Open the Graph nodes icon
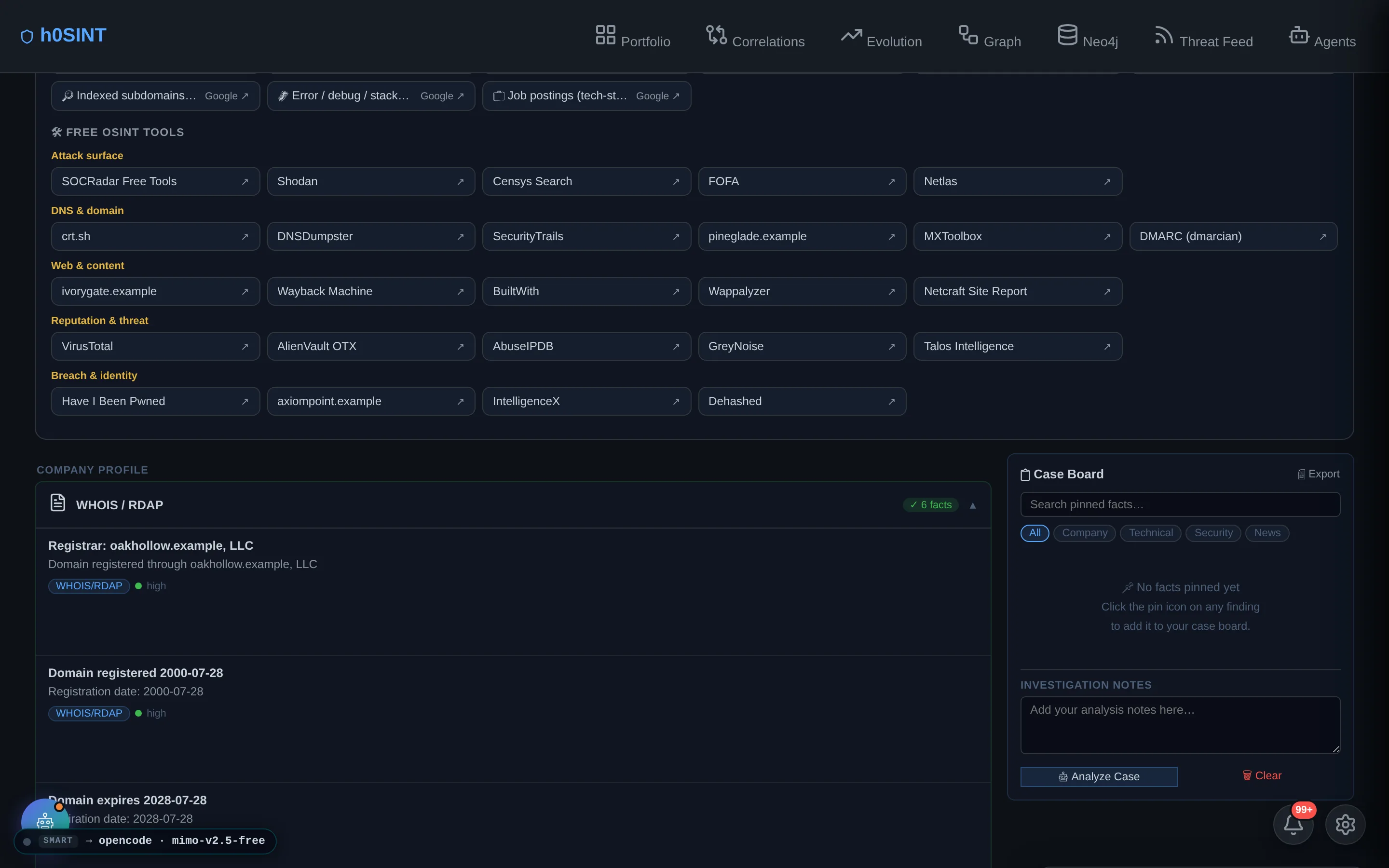The image size is (1389, 868). (968, 34)
